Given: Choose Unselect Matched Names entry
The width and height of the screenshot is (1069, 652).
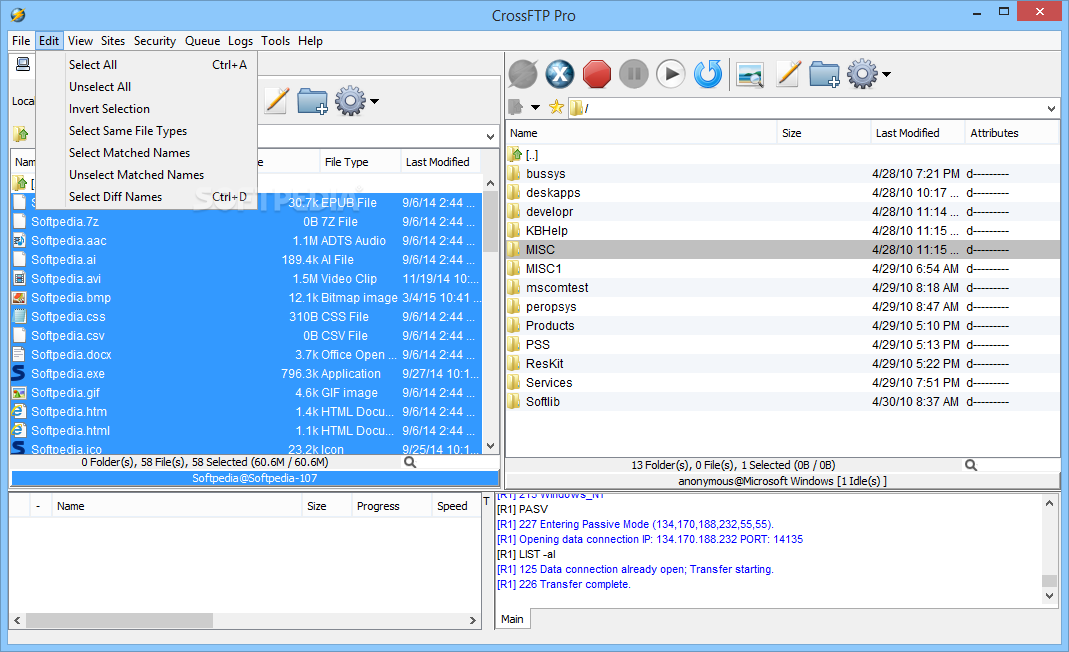Looking at the screenshot, I should (147, 175).
